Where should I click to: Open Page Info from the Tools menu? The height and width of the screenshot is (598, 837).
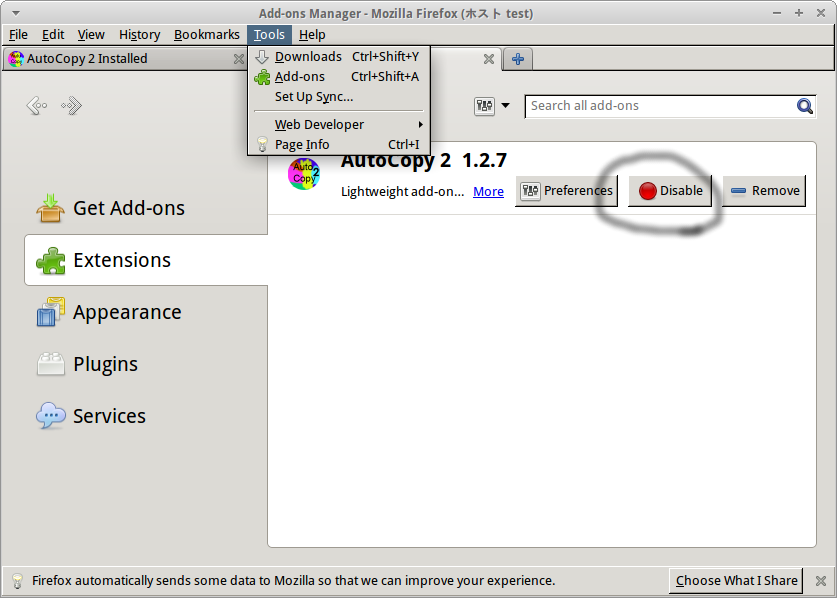(x=338, y=145)
